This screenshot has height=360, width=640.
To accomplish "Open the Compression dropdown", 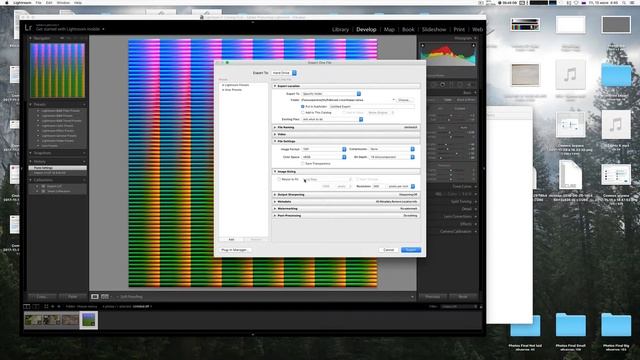I will [392, 149].
